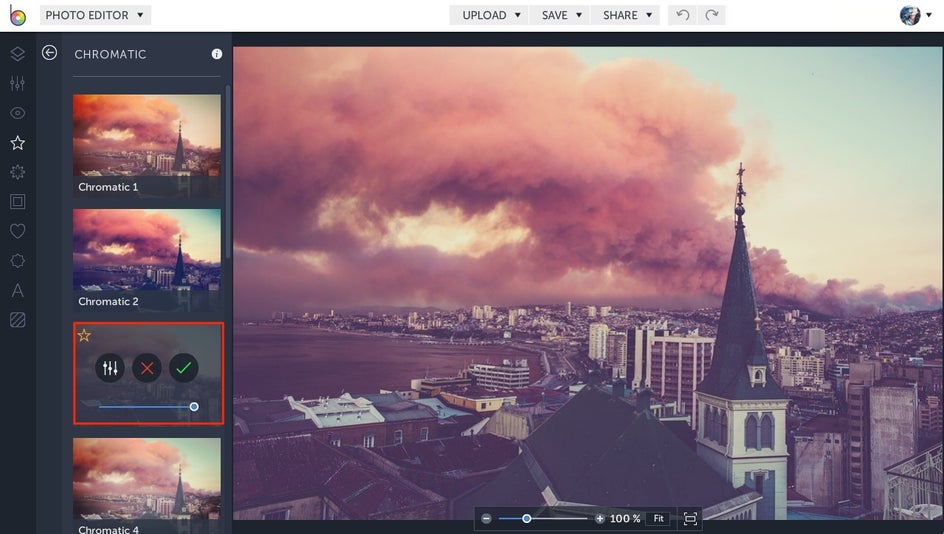
Task: Click the effect intensity slider handle
Action: [x=194, y=407]
